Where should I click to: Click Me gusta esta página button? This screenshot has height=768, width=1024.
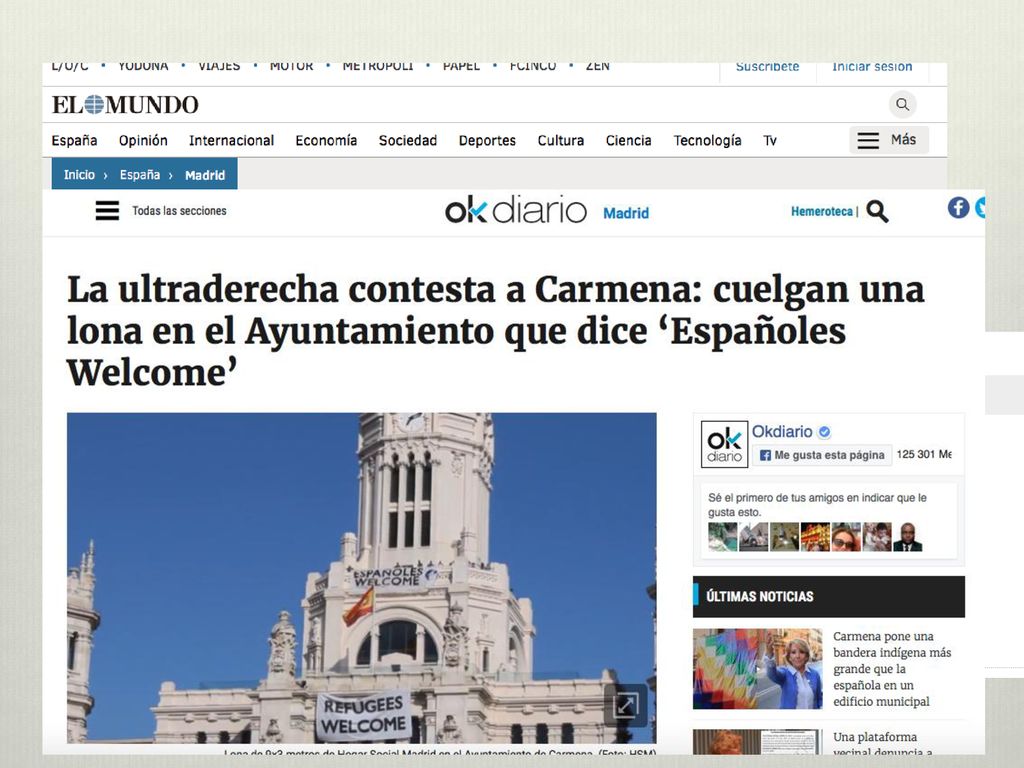tap(822, 455)
